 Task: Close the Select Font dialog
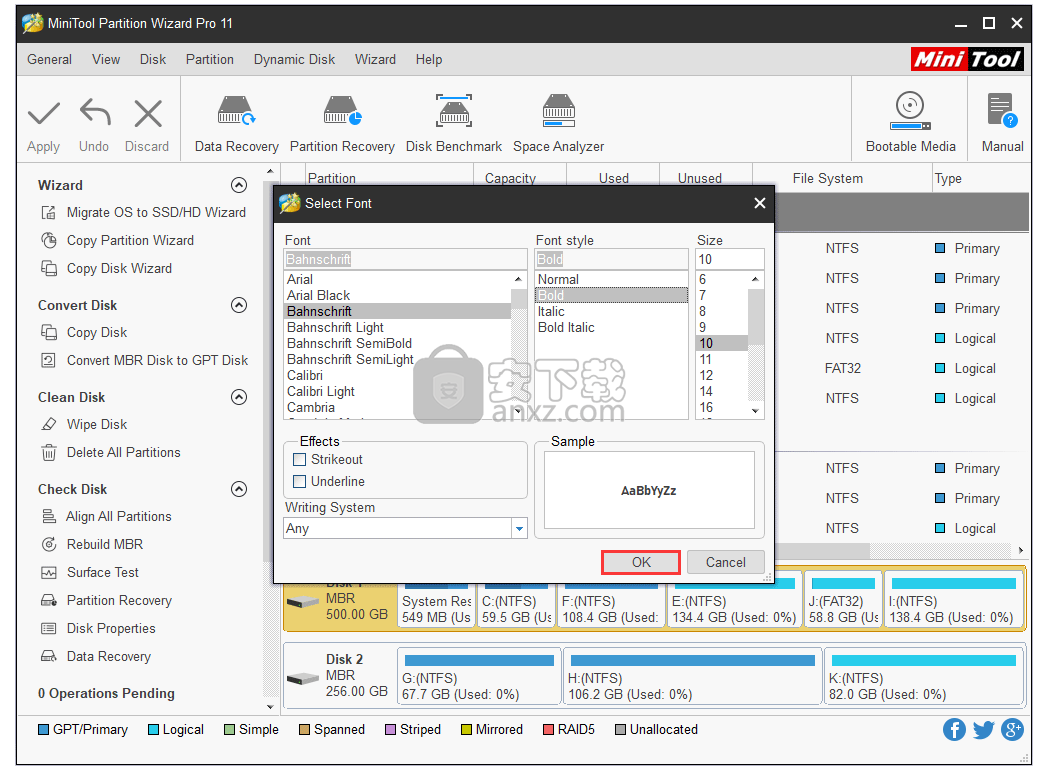tap(760, 203)
